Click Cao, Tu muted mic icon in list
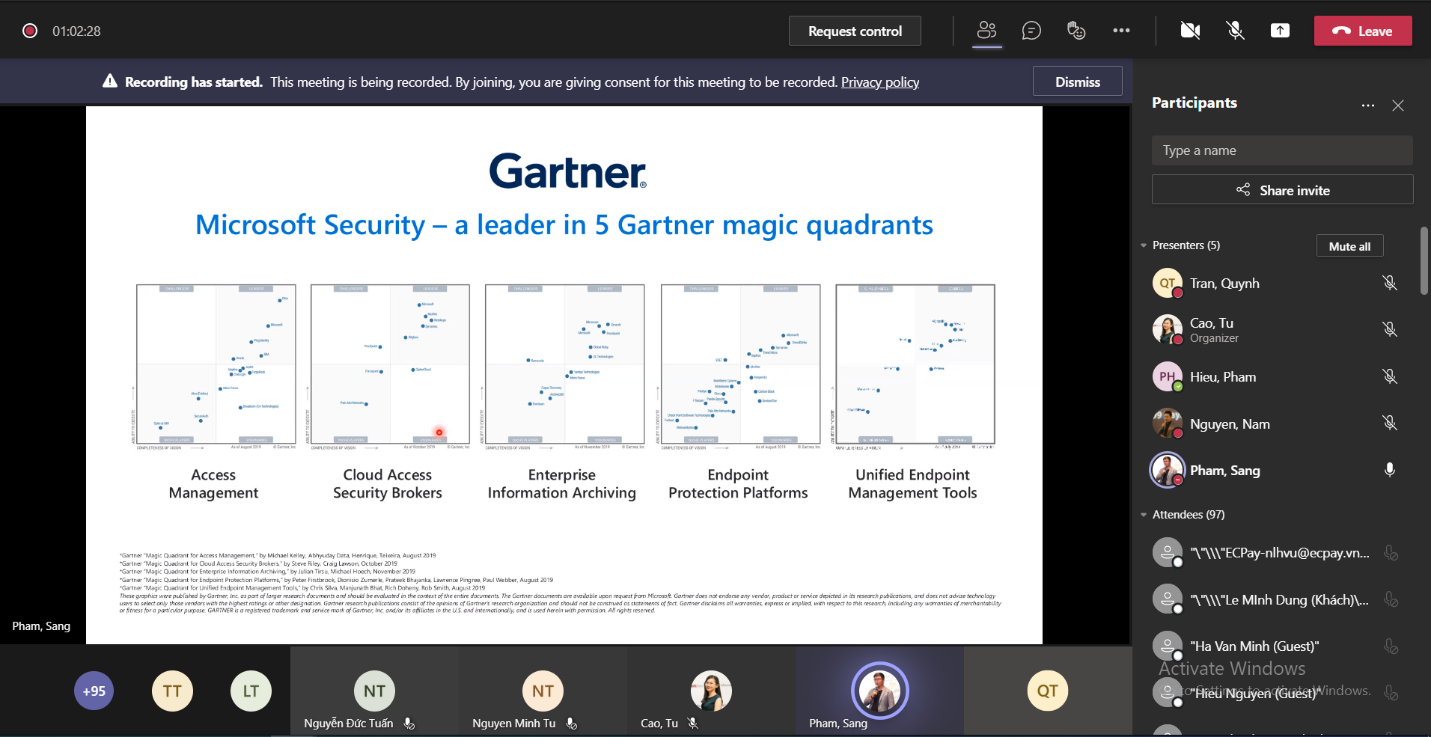 tap(1389, 329)
